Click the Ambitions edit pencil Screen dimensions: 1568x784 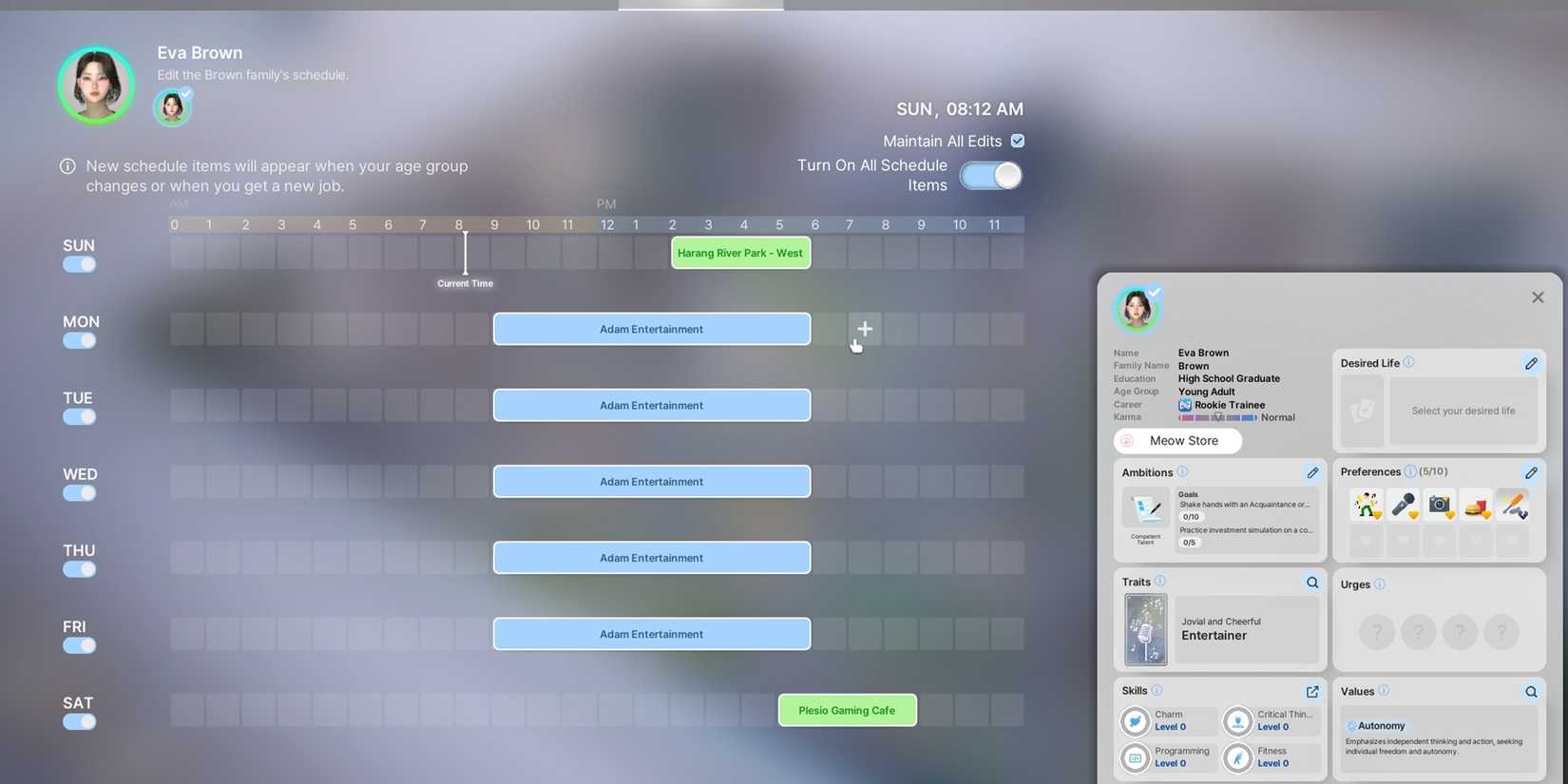pyautogui.click(x=1311, y=472)
